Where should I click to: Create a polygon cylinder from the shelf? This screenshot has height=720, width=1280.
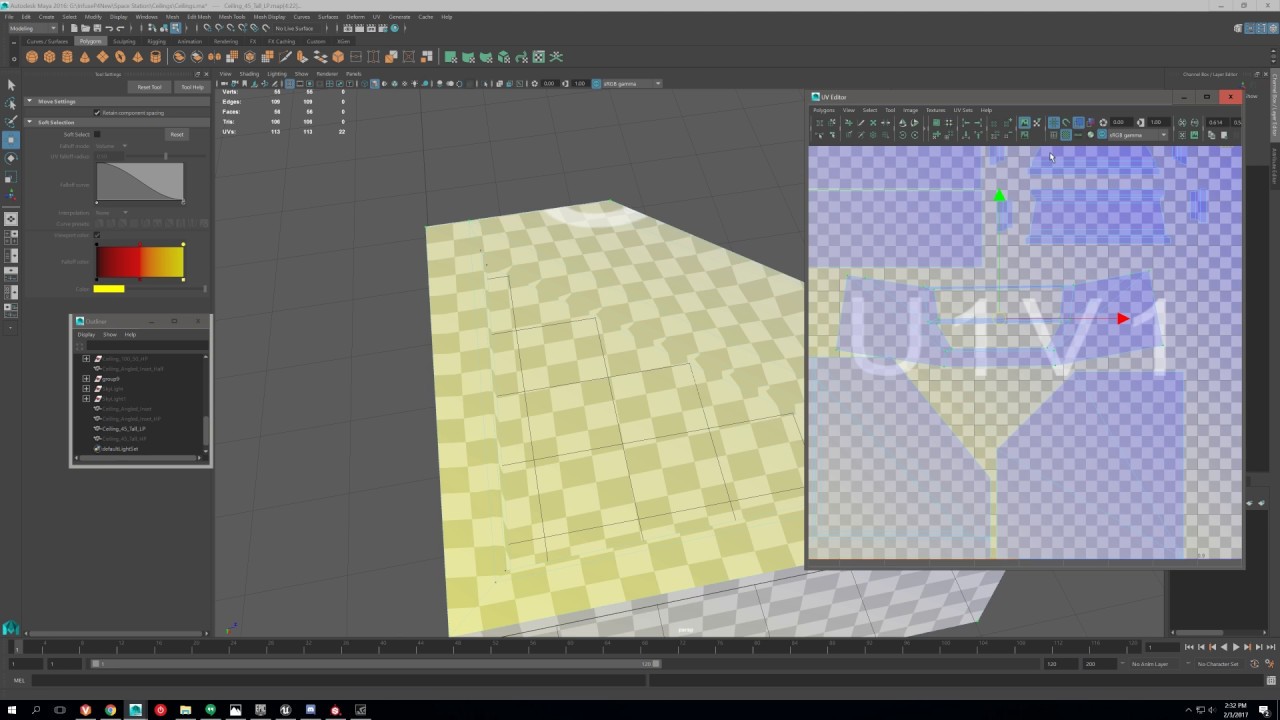coord(67,57)
